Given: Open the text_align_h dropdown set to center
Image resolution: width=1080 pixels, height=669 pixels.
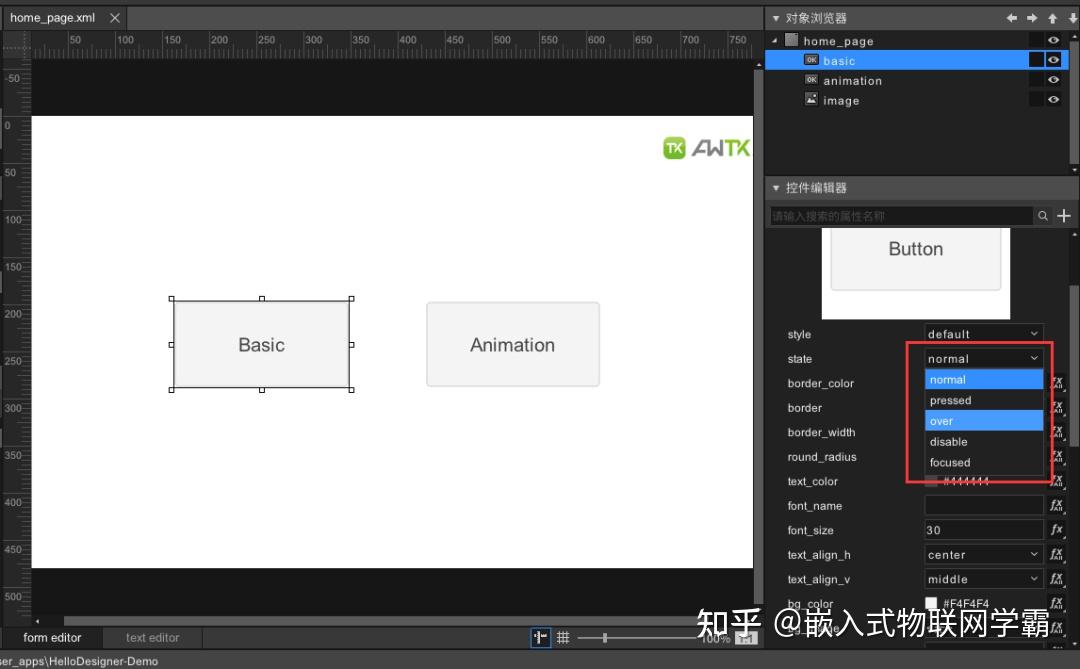Looking at the screenshot, I should [983, 554].
